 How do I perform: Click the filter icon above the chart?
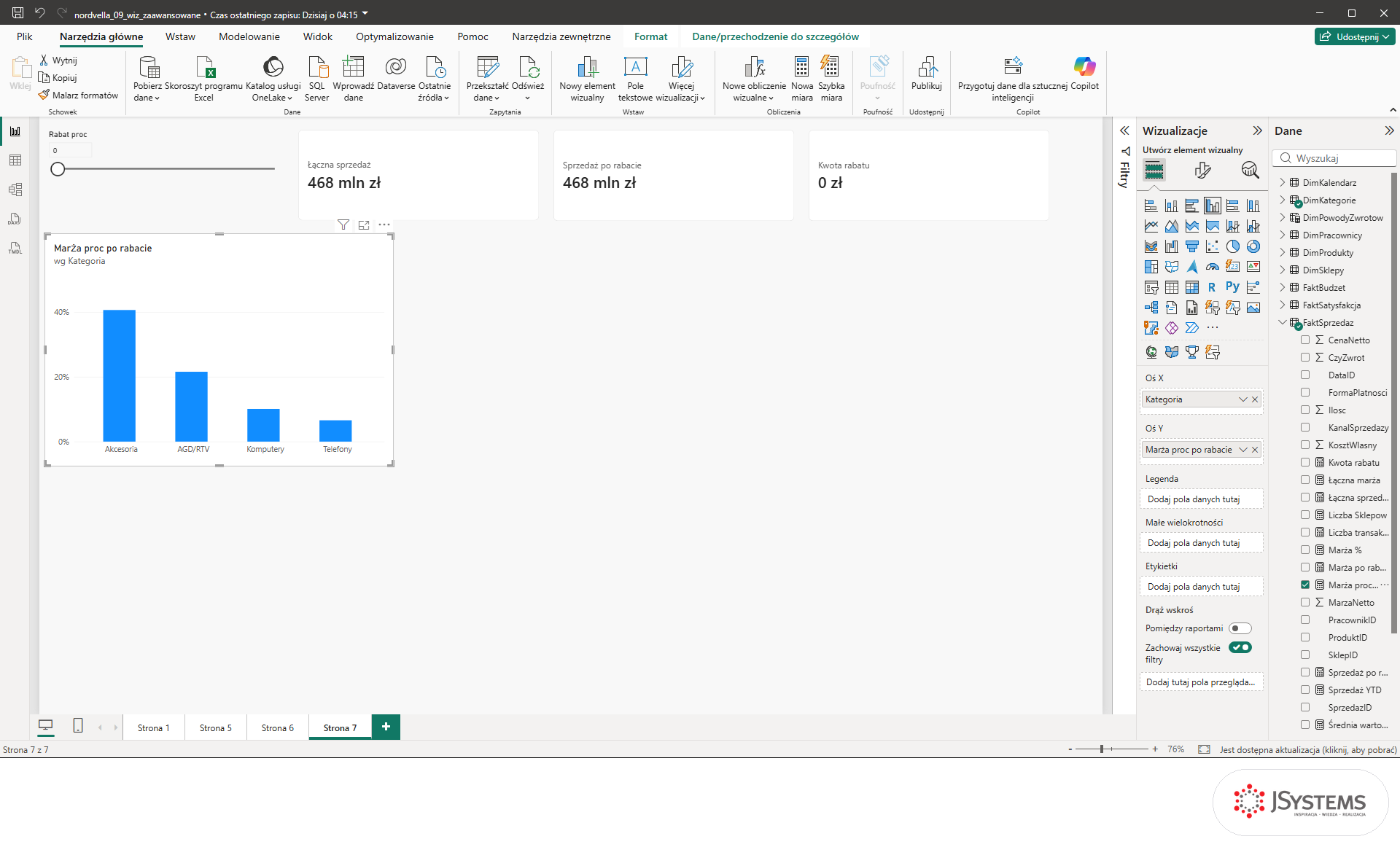point(343,225)
